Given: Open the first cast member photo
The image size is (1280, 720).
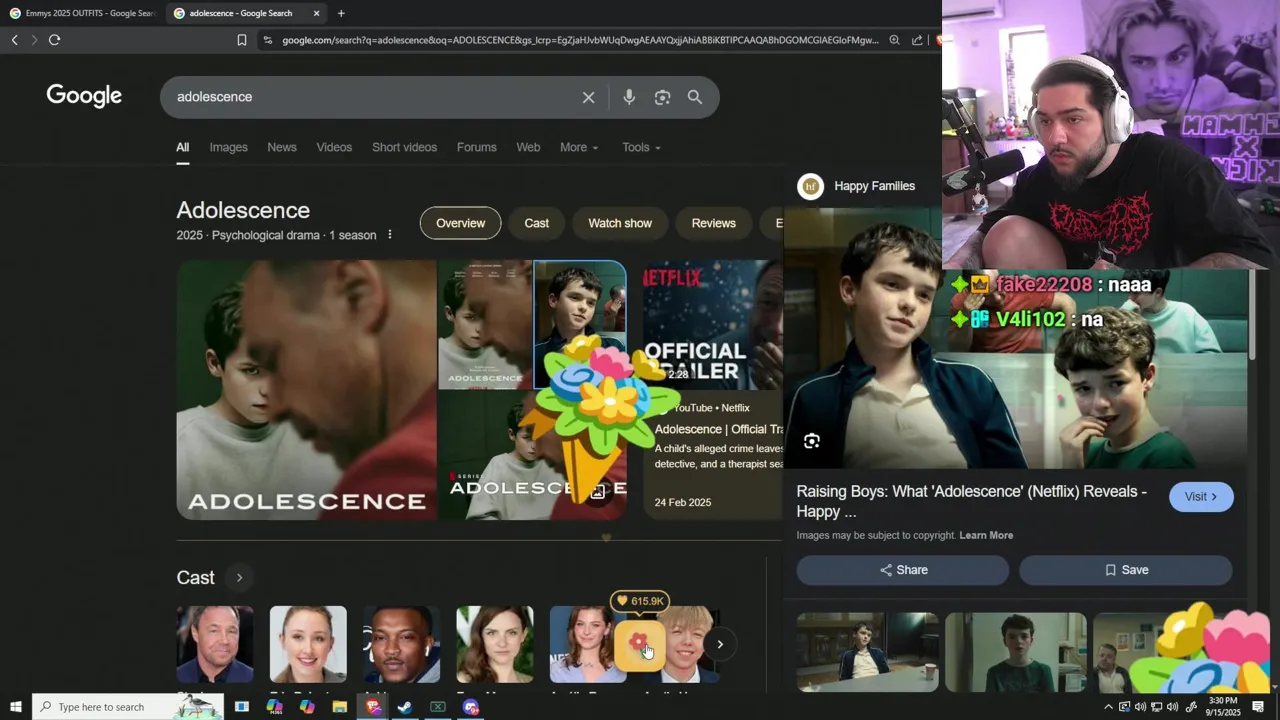Looking at the screenshot, I should pyautogui.click(x=215, y=644).
